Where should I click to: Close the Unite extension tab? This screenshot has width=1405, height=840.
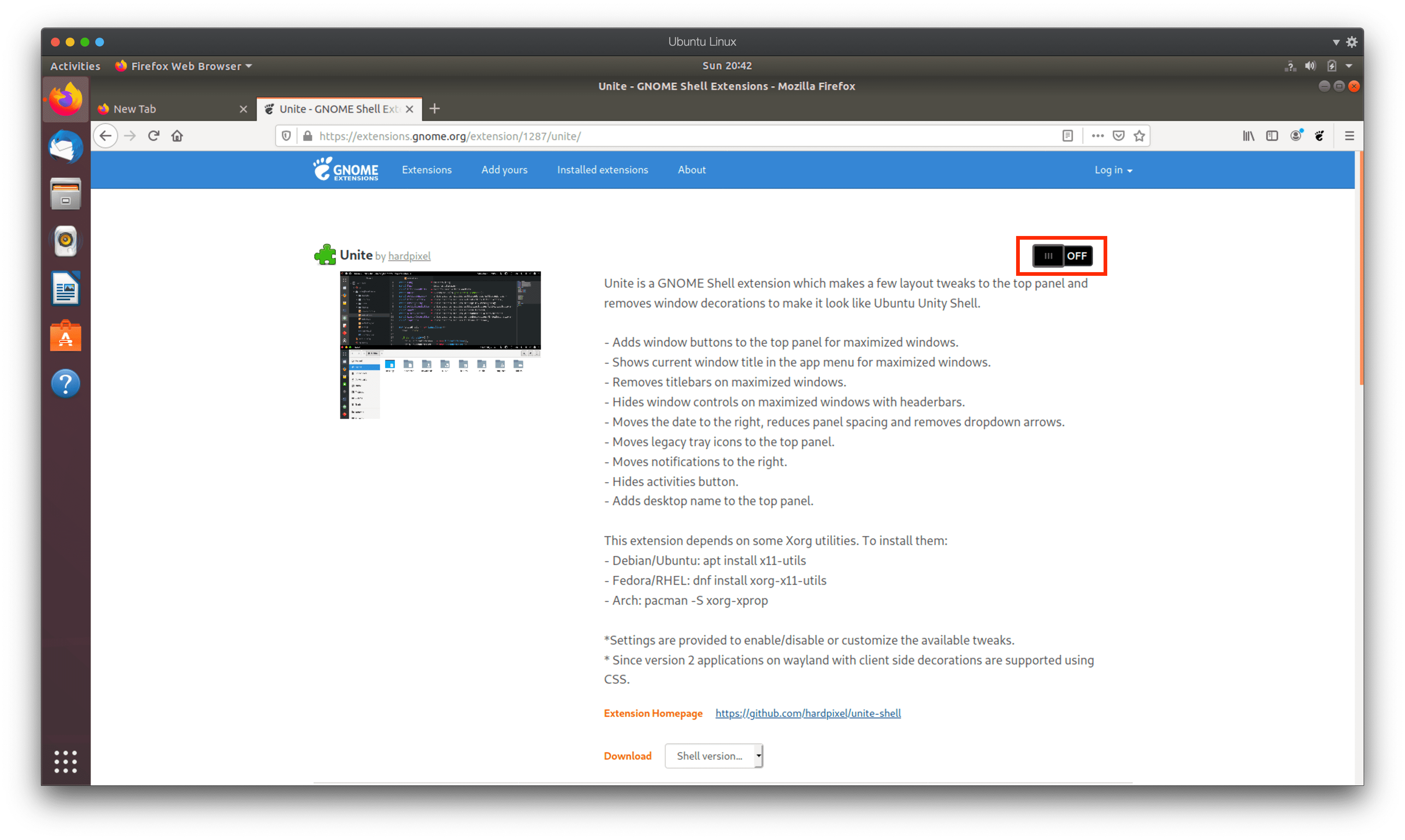point(410,109)
